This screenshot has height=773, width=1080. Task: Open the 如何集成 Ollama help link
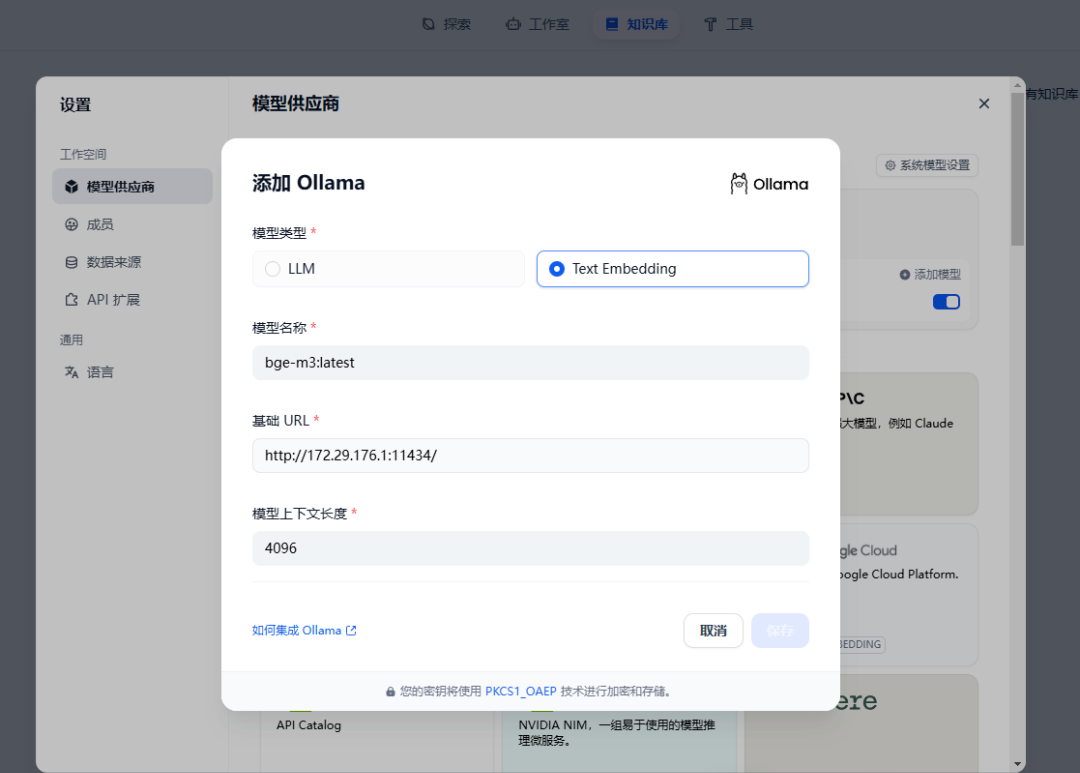click(x=304, y=630)
